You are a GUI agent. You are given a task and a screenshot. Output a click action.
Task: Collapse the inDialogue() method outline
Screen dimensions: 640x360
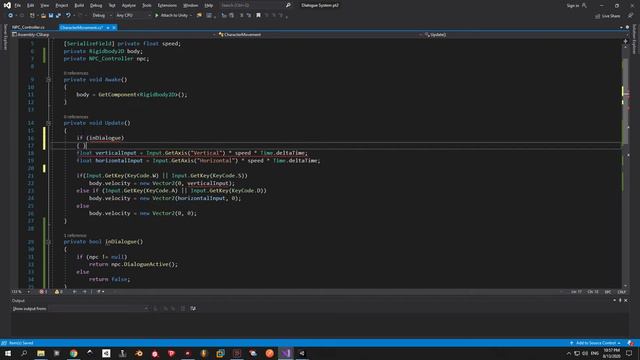(49, 242)
